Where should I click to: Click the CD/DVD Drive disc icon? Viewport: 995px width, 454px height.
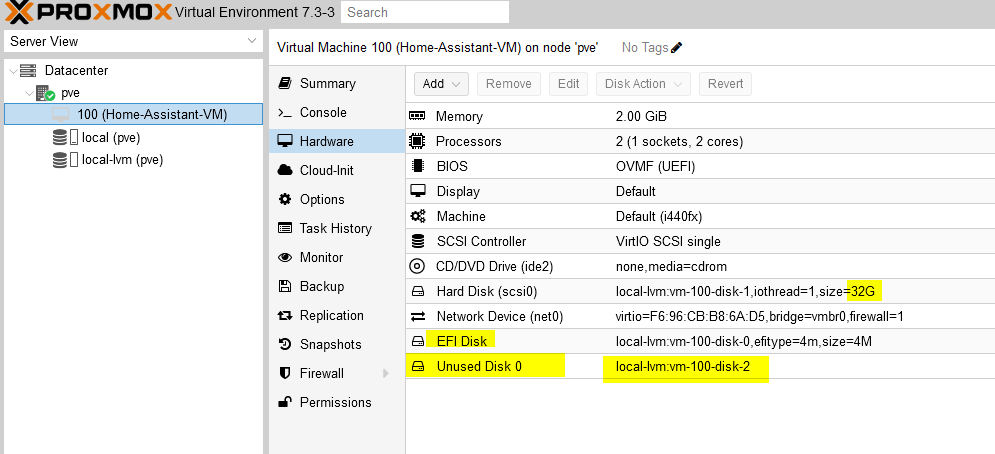[x=417, y=267]
